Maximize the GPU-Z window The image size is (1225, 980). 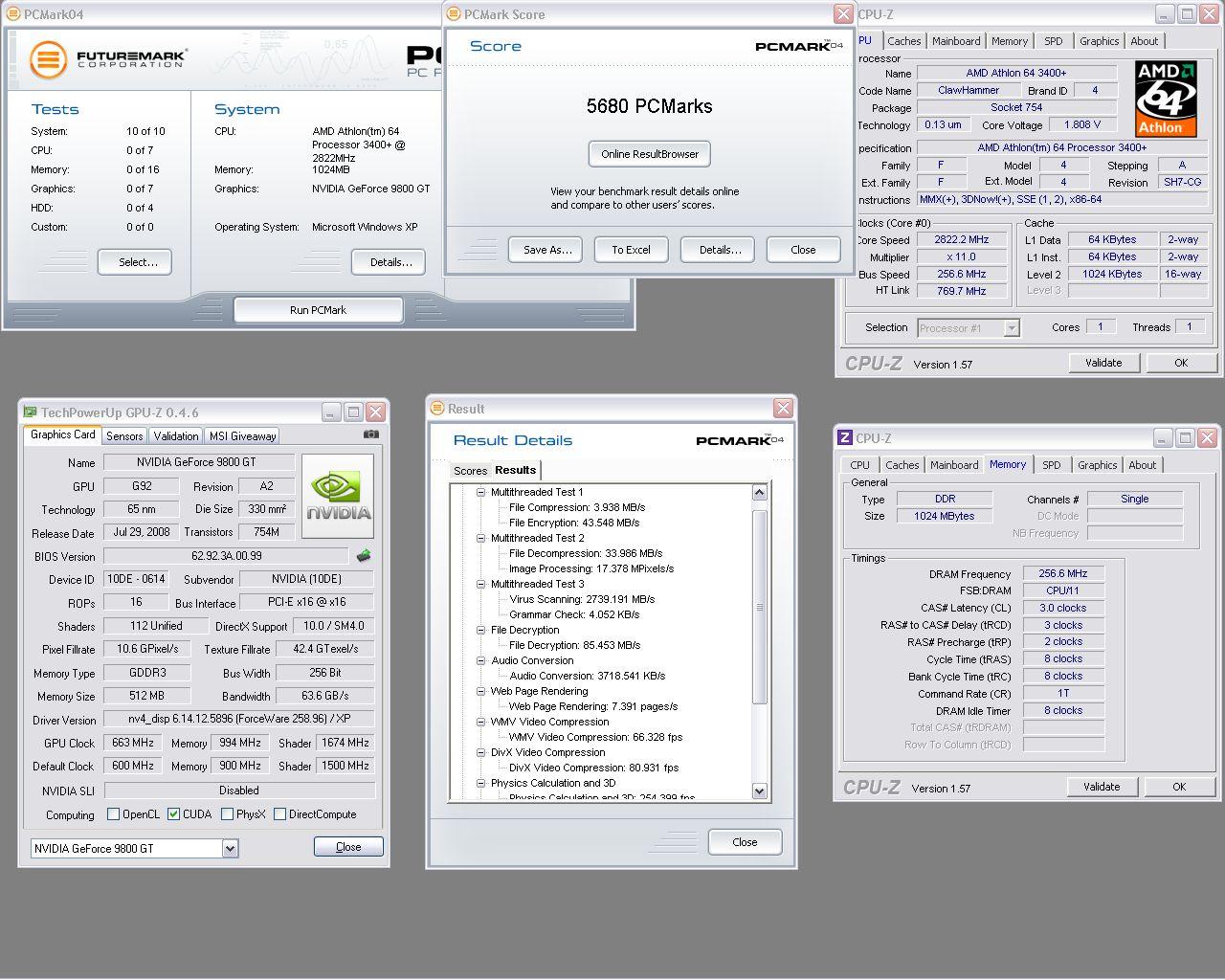tap(353, 412)
